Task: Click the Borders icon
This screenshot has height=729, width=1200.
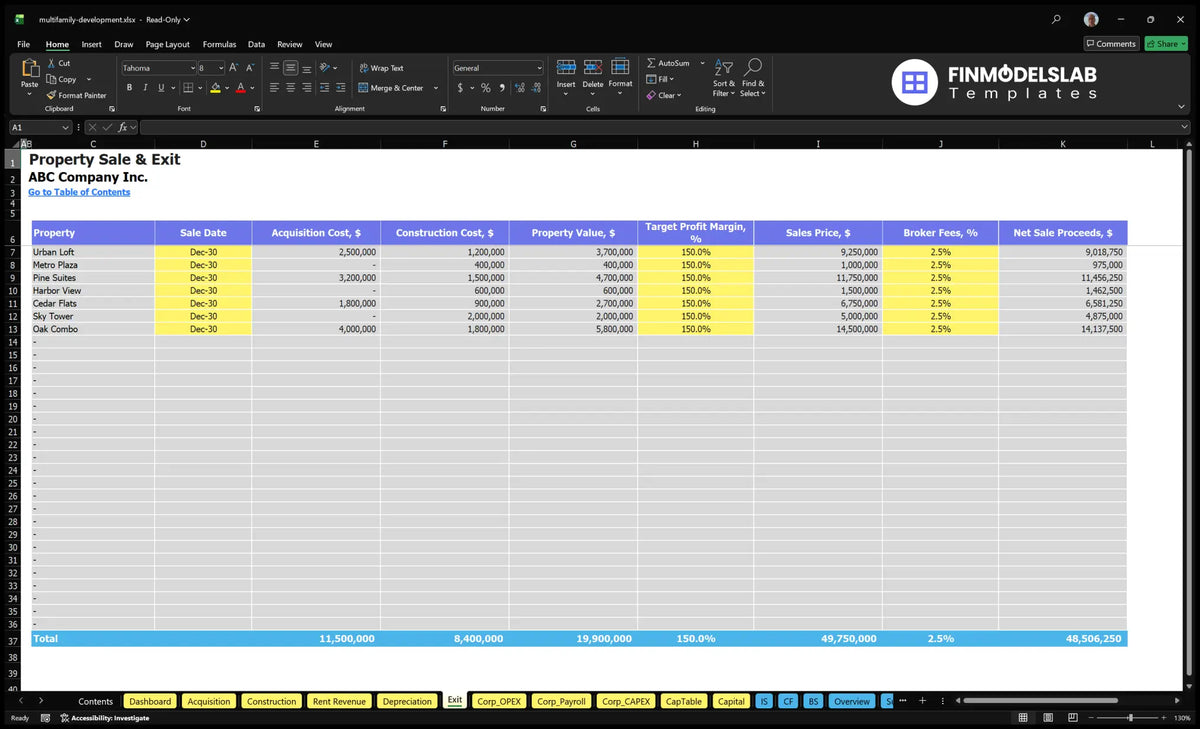Action: pyautogui.click(x=188, y=88)
